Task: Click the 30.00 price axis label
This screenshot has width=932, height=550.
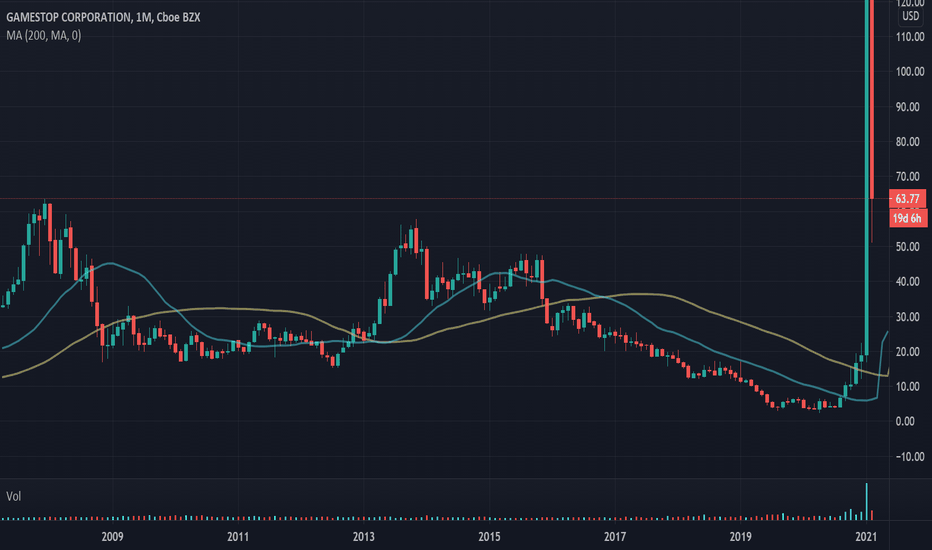Action: pos(908,317)
